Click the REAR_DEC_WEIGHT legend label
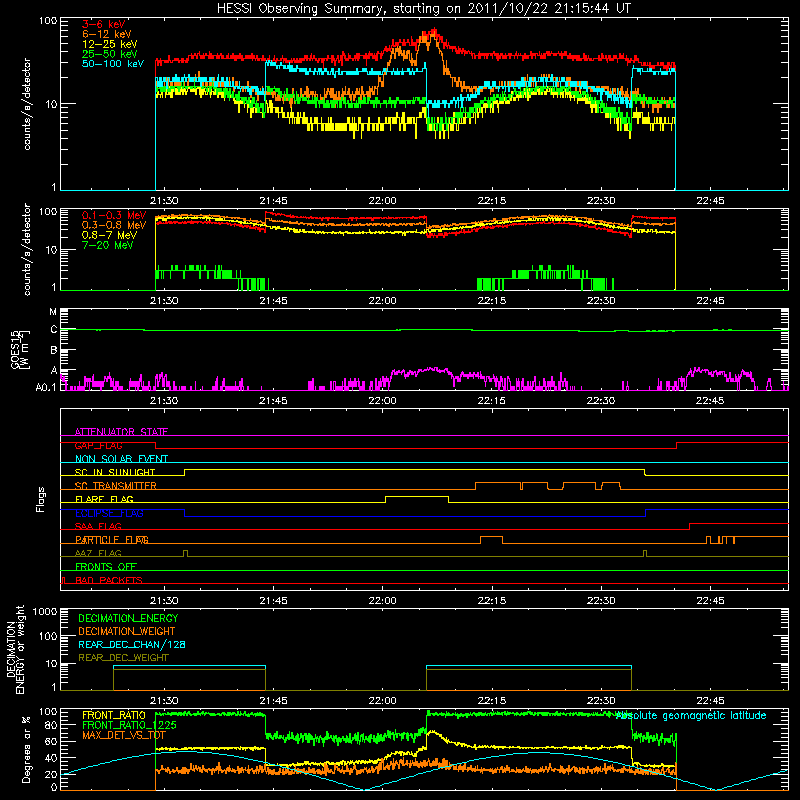800x800 pixels. click(123, 658)
